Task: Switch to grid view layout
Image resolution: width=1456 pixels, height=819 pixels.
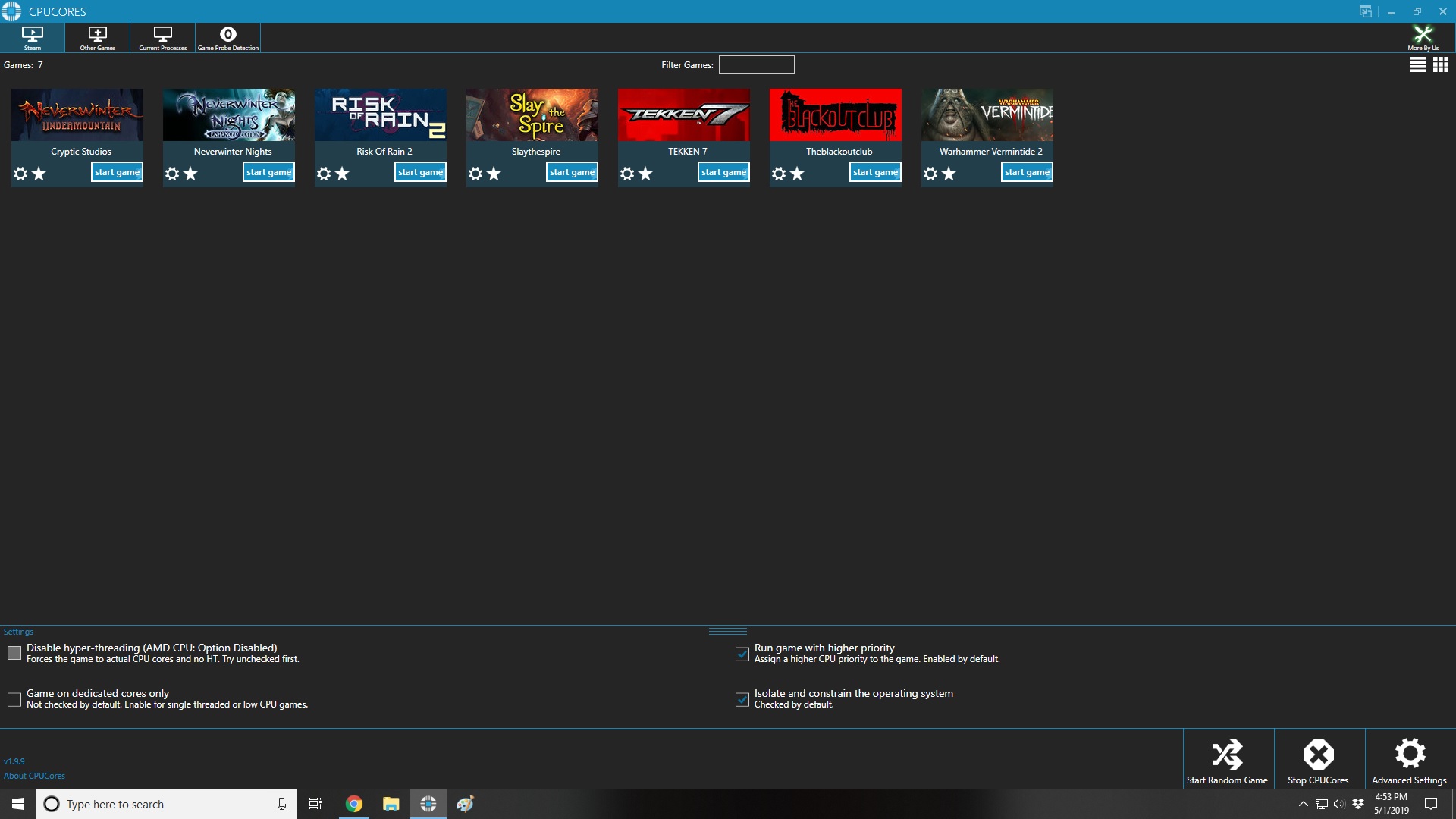Action: [x=1441, y=65]
